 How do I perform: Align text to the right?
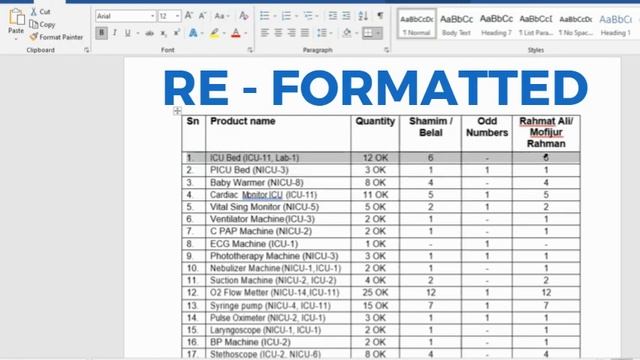tap(291, 33)
